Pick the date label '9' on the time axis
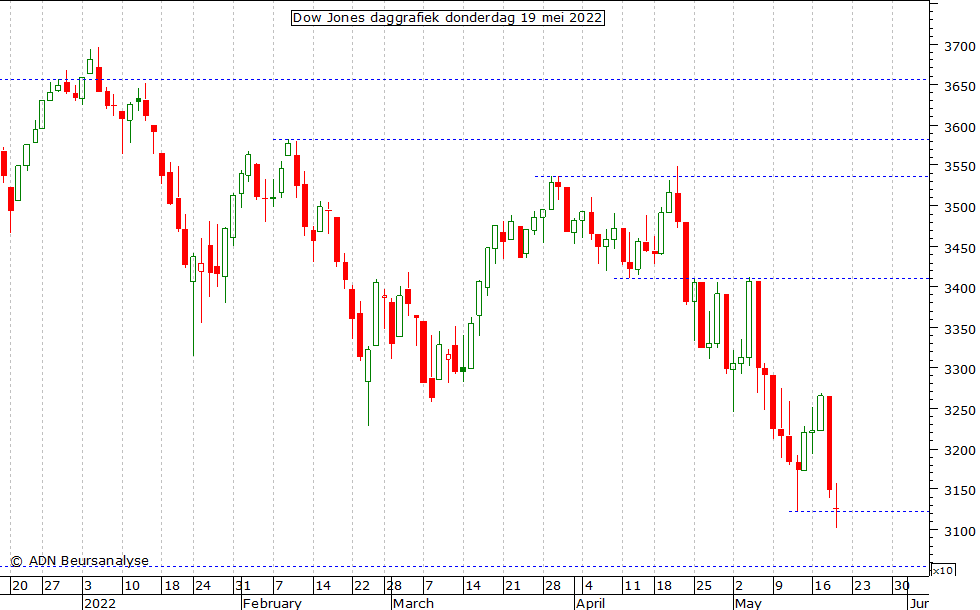The width and height of the screenshot is (980, 610). tap(779, 586)
